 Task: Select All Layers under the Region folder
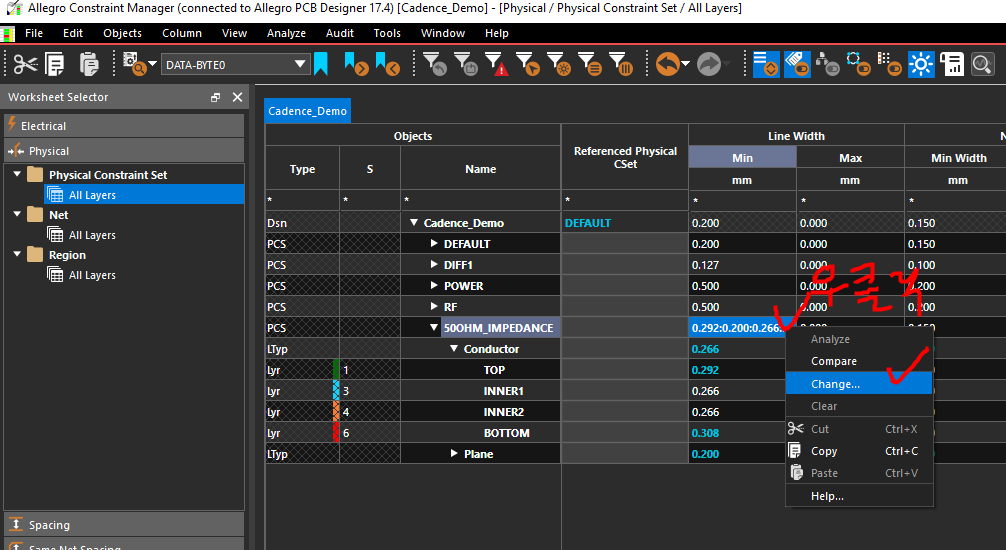tap(92, 275)
